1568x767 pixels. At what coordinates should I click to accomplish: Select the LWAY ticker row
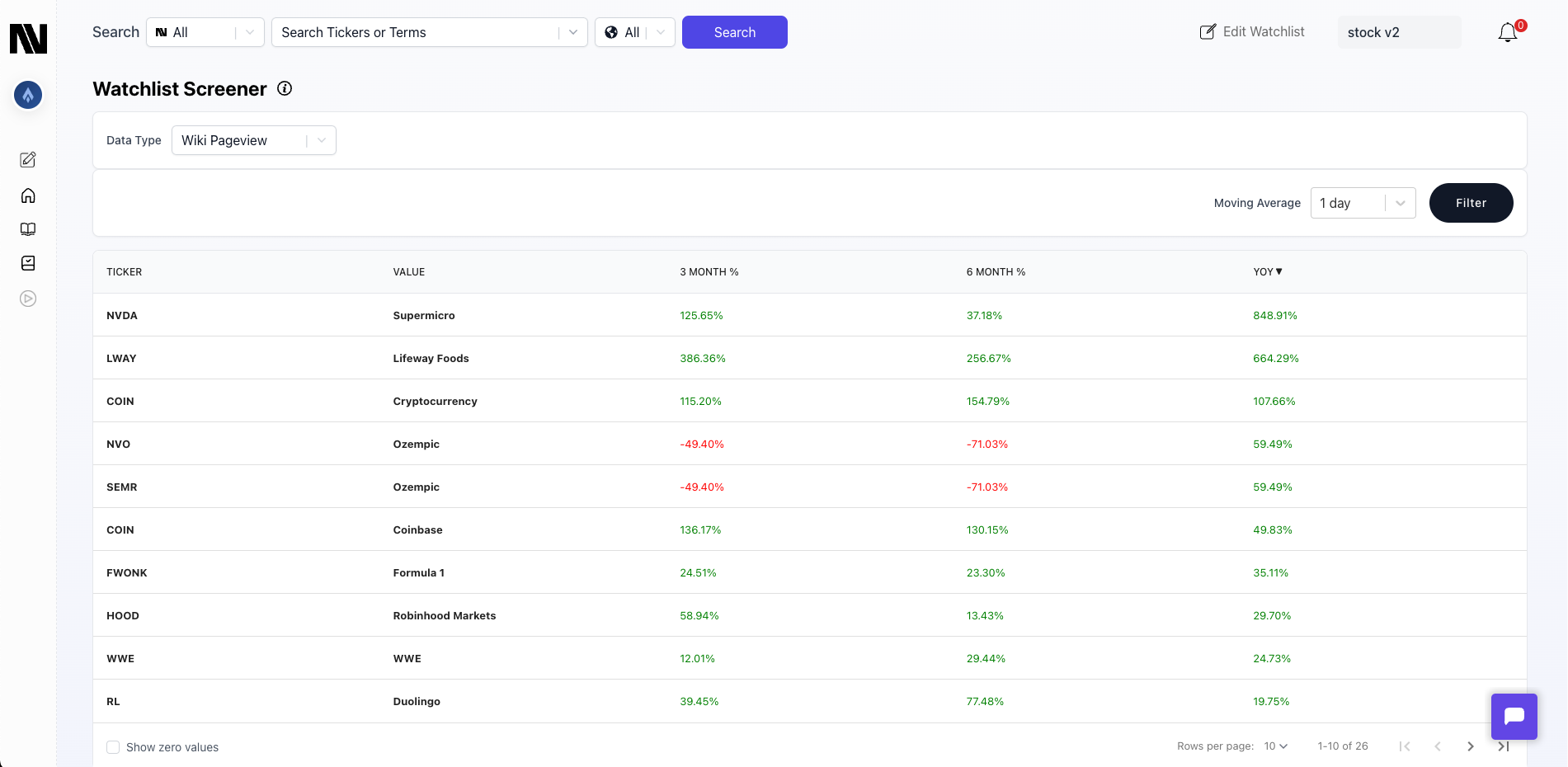810,358
